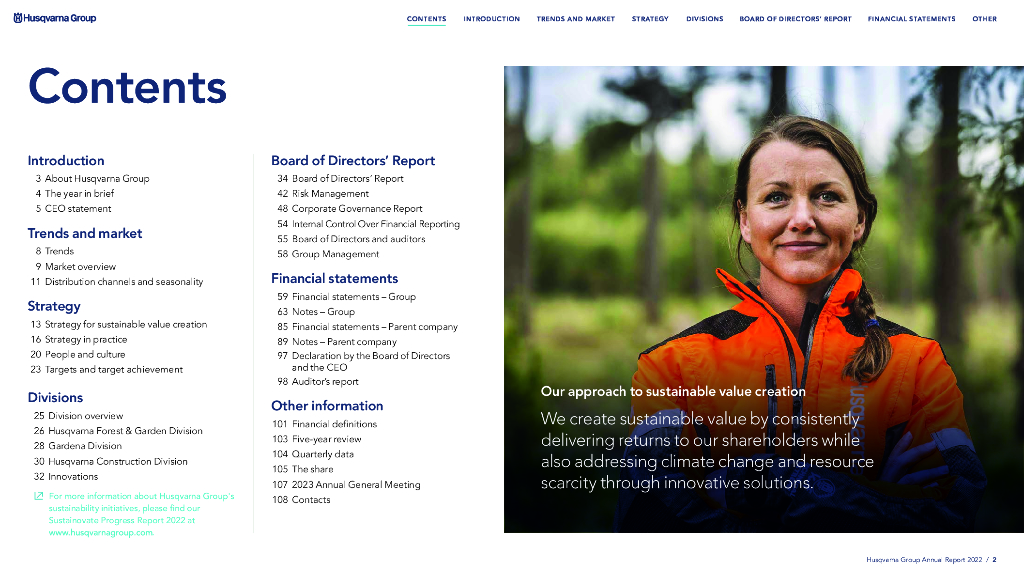Go to The share
Viewport: 1024px width, 577px height.
tap(303, 469)
